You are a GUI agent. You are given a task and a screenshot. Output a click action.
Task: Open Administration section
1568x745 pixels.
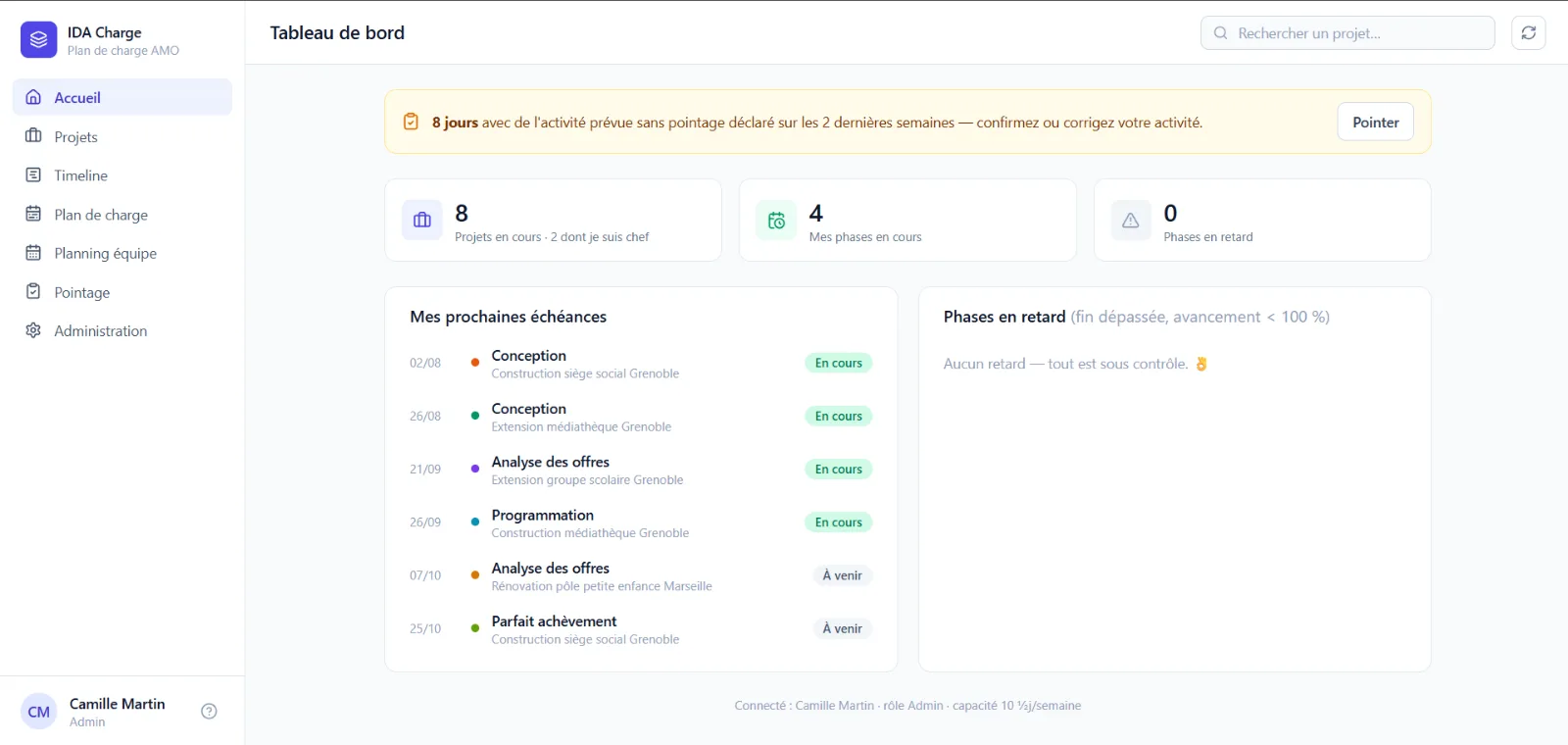122,330
